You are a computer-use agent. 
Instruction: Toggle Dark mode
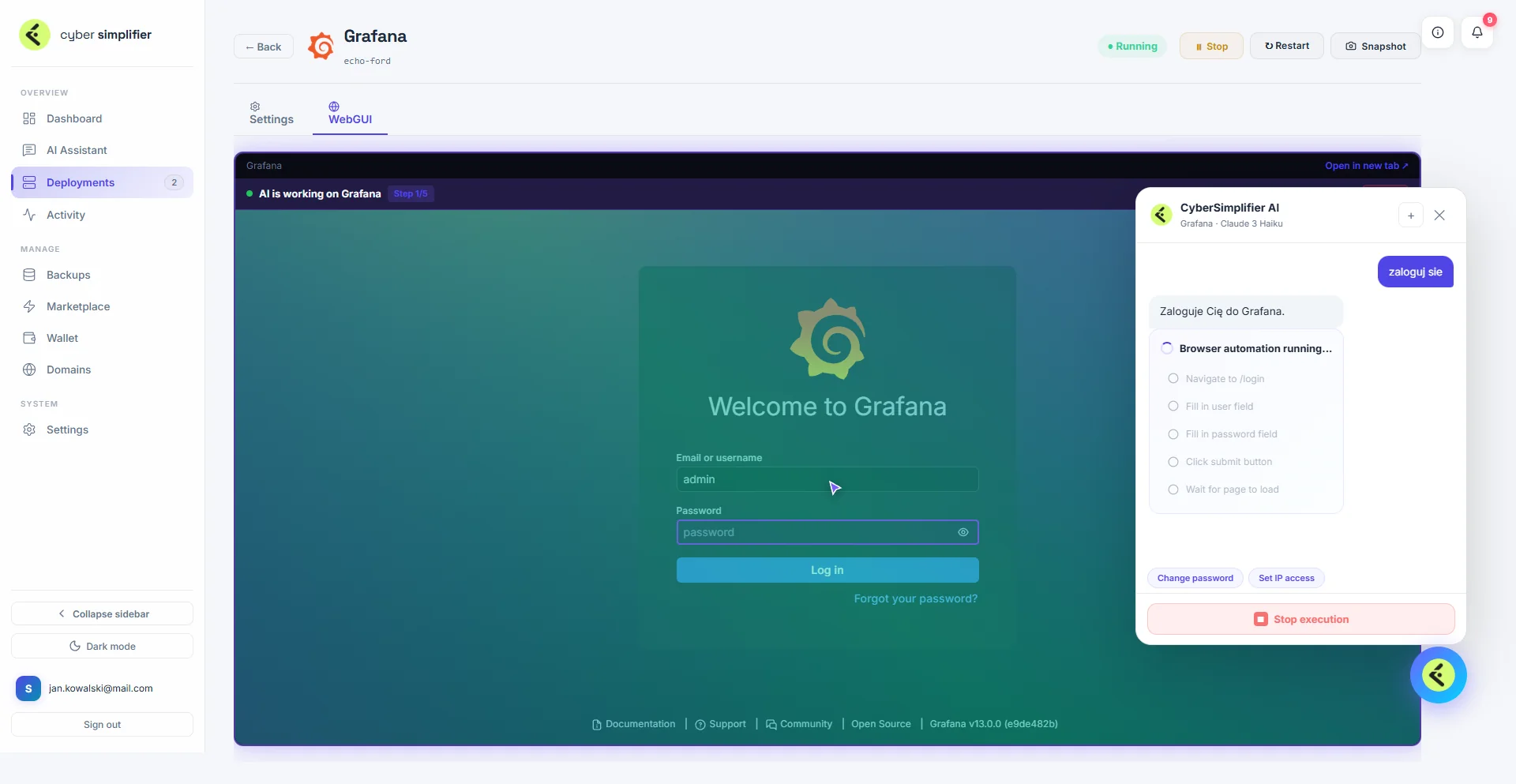tap(102, 646)
